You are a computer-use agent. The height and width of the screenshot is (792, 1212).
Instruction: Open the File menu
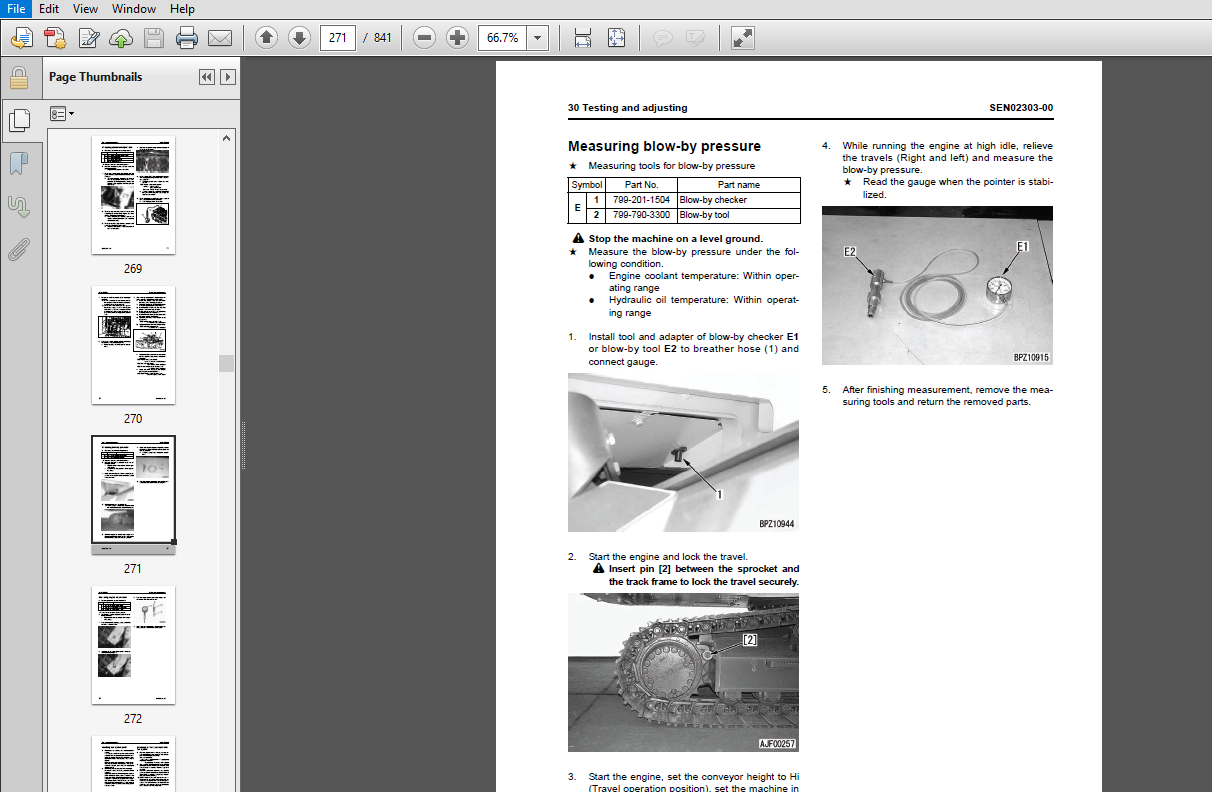click(x=17, y=8)
